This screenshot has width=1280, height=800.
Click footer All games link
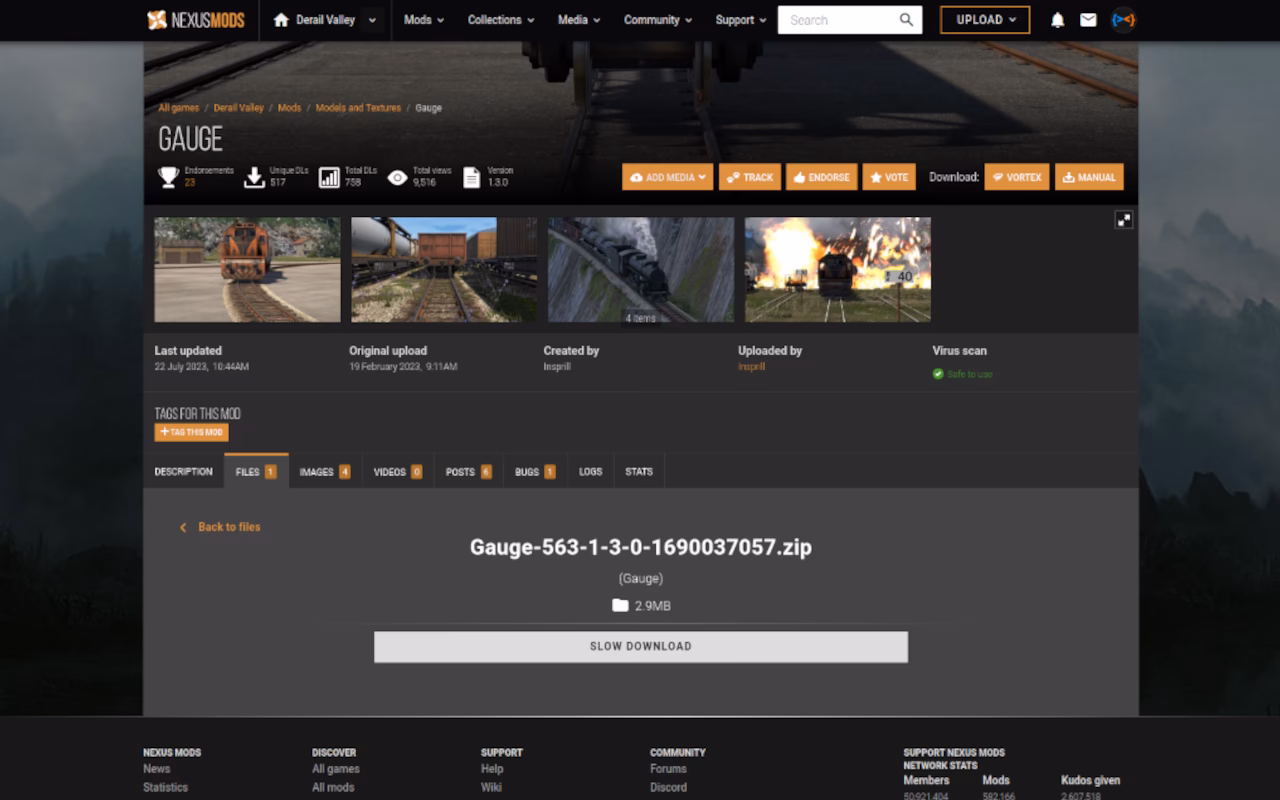[336, 769]
